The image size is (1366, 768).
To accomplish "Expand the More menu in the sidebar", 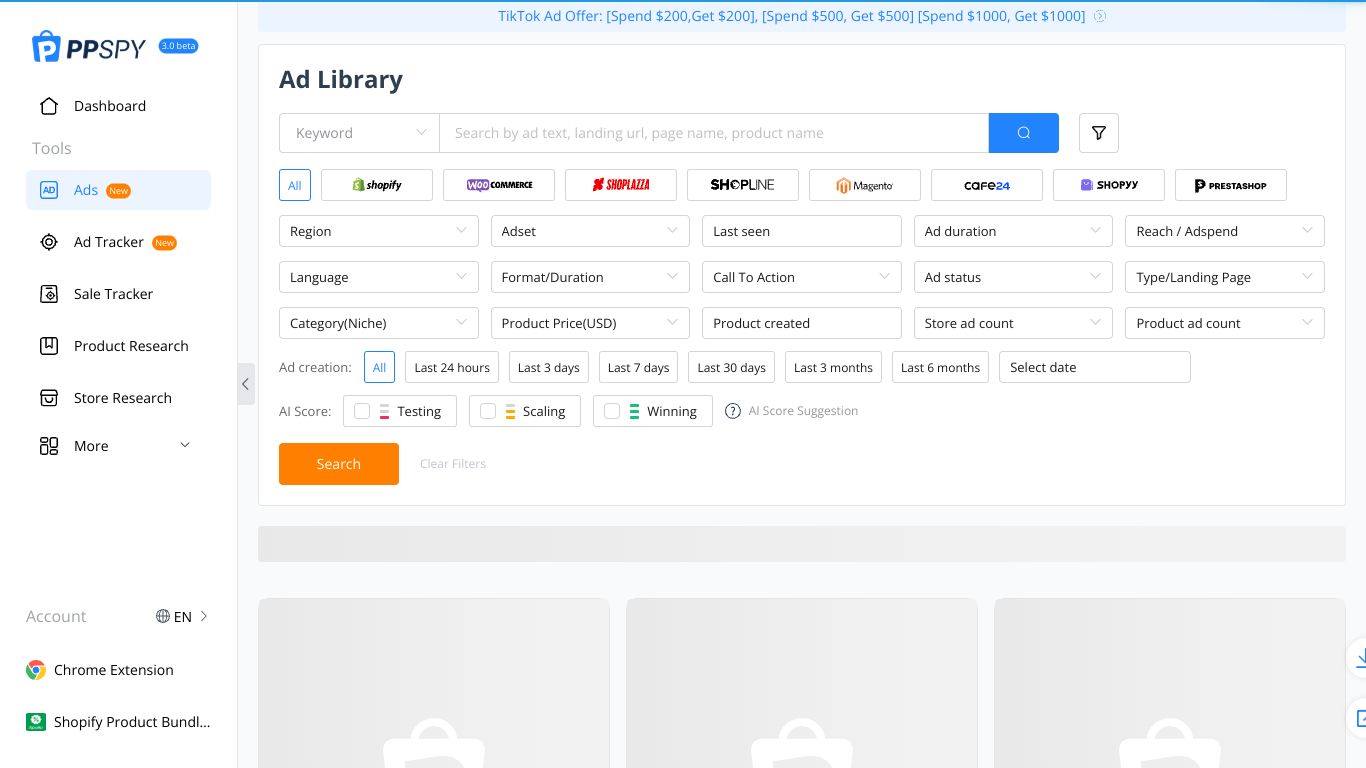I will click(x=115, y=446).
